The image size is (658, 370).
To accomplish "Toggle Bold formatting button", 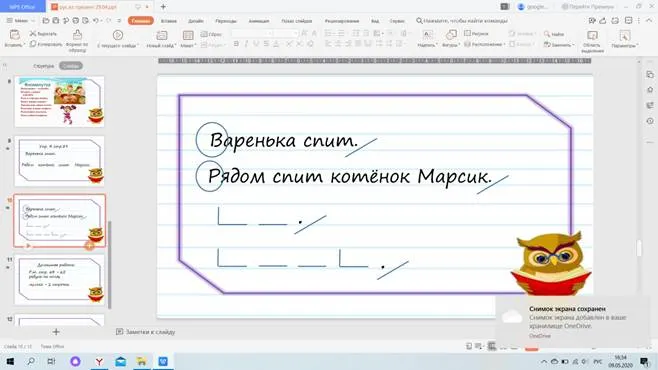I will (236, 44).
